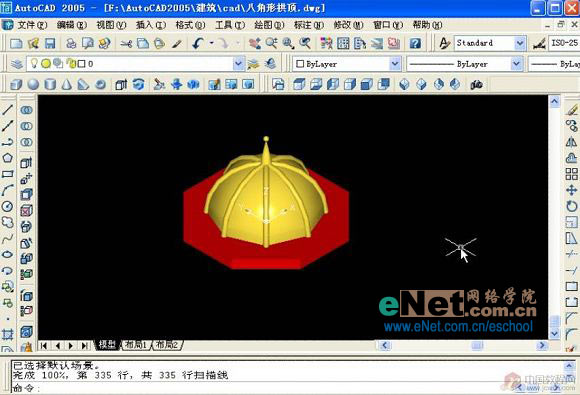Click the Open file icon
Image resolution: width=580 pixels, height=395 pixels.
coord(33,44)
